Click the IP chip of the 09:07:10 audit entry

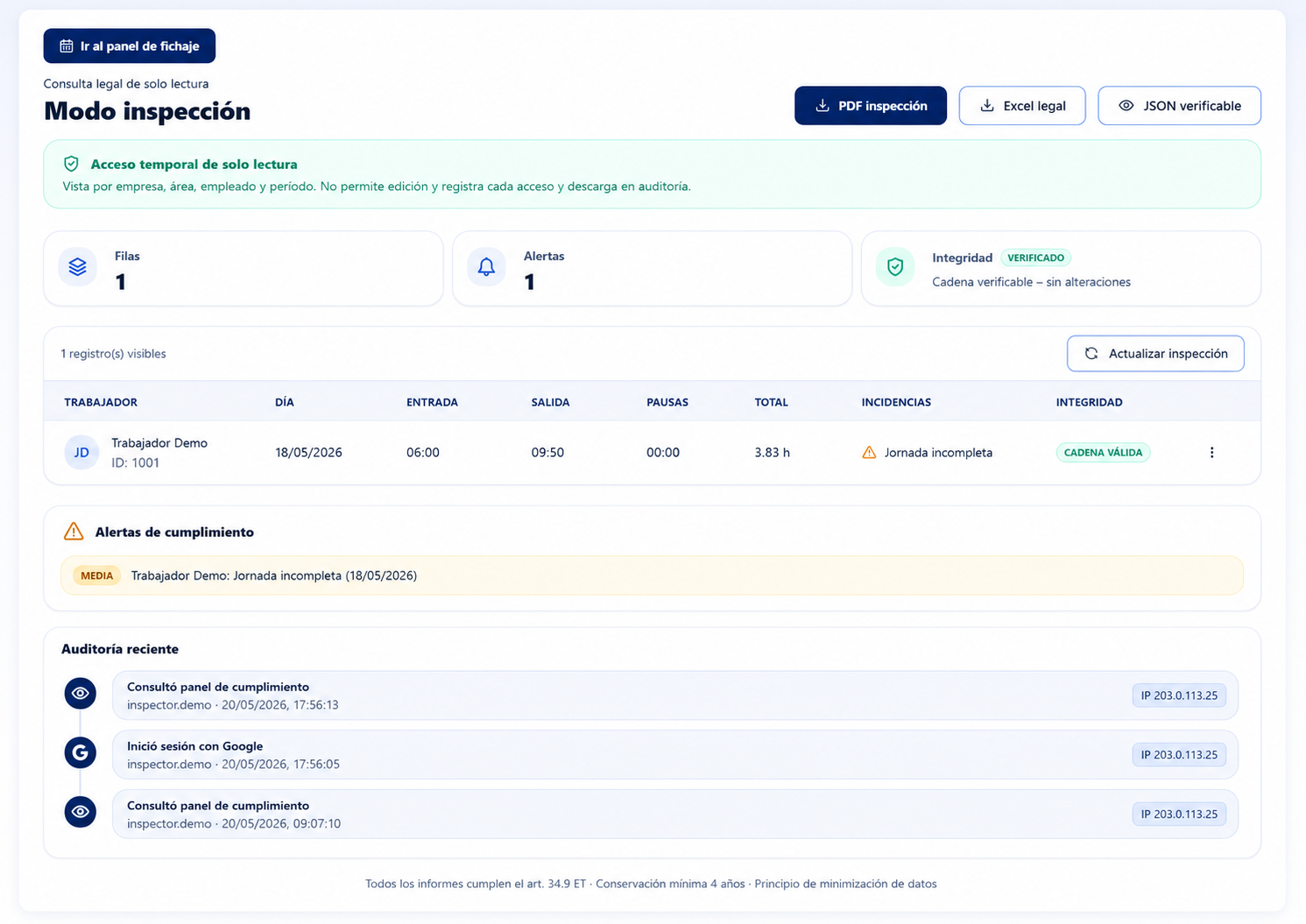click(x=1179, y=815)
